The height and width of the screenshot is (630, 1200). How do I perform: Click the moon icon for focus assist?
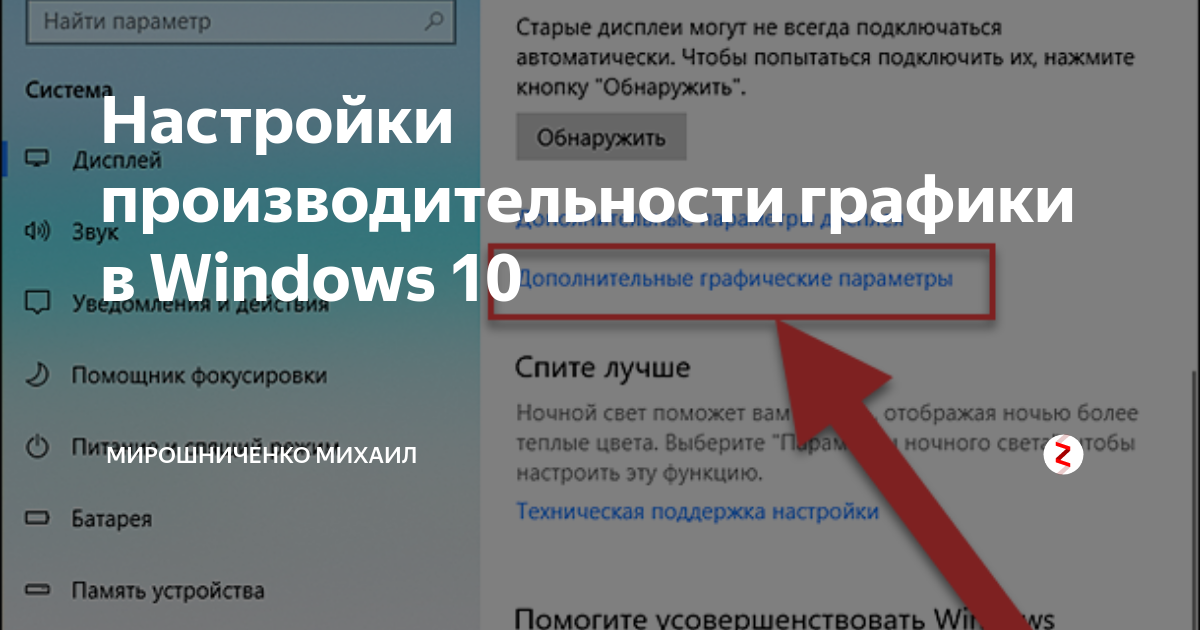37,374
